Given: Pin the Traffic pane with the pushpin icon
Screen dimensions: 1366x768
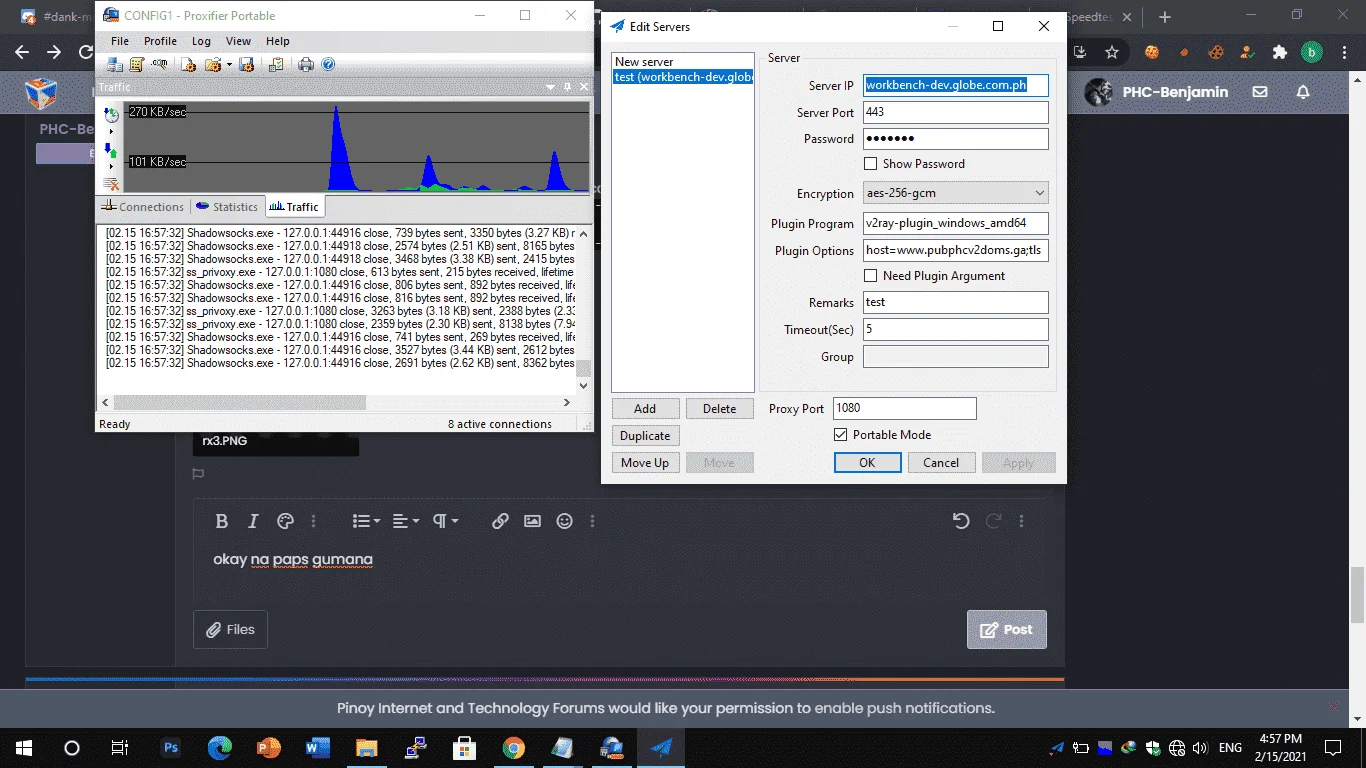Looking at the screenshot, I should pyautogui.click(x=567, y=88).
